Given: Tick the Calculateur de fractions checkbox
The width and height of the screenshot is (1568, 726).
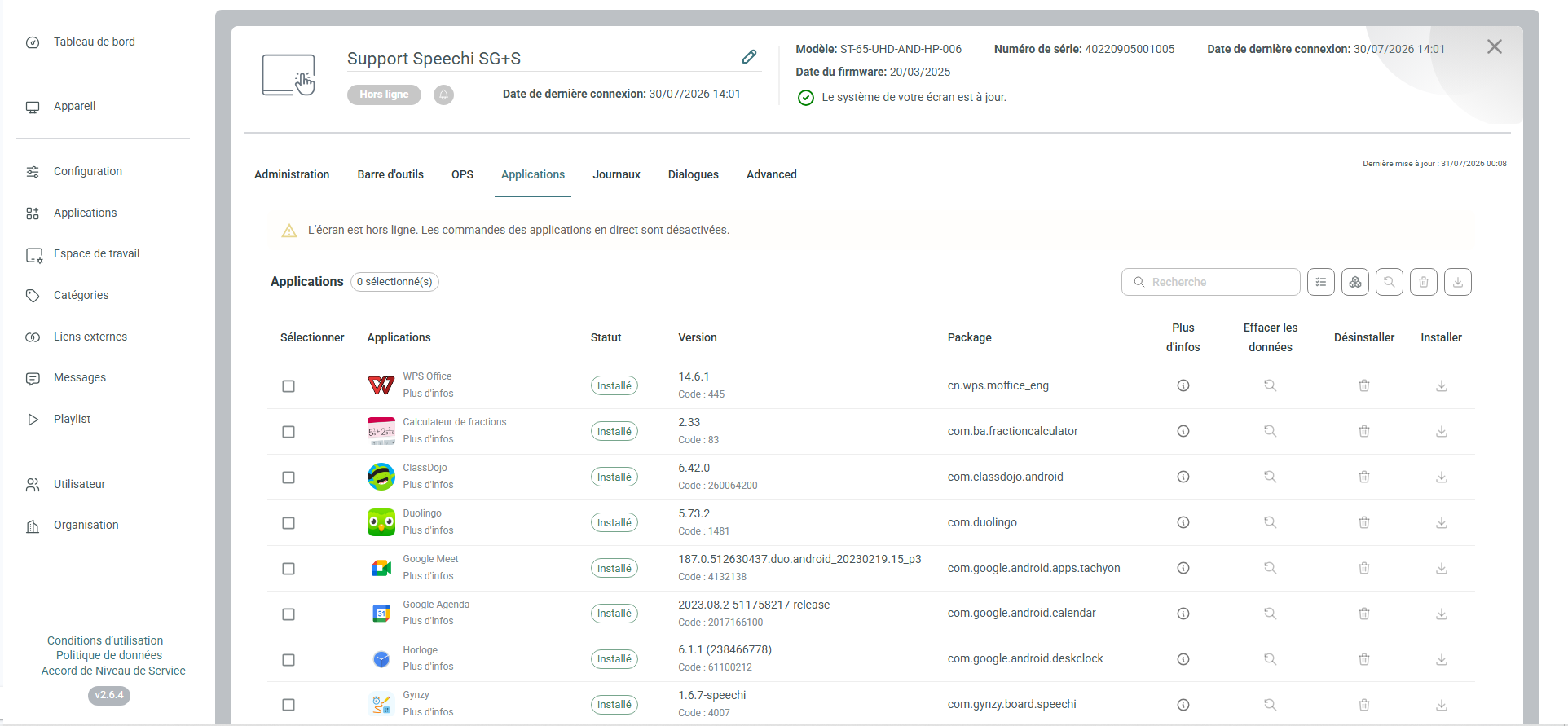Looking at the screenshot, I should coord(288,432).
